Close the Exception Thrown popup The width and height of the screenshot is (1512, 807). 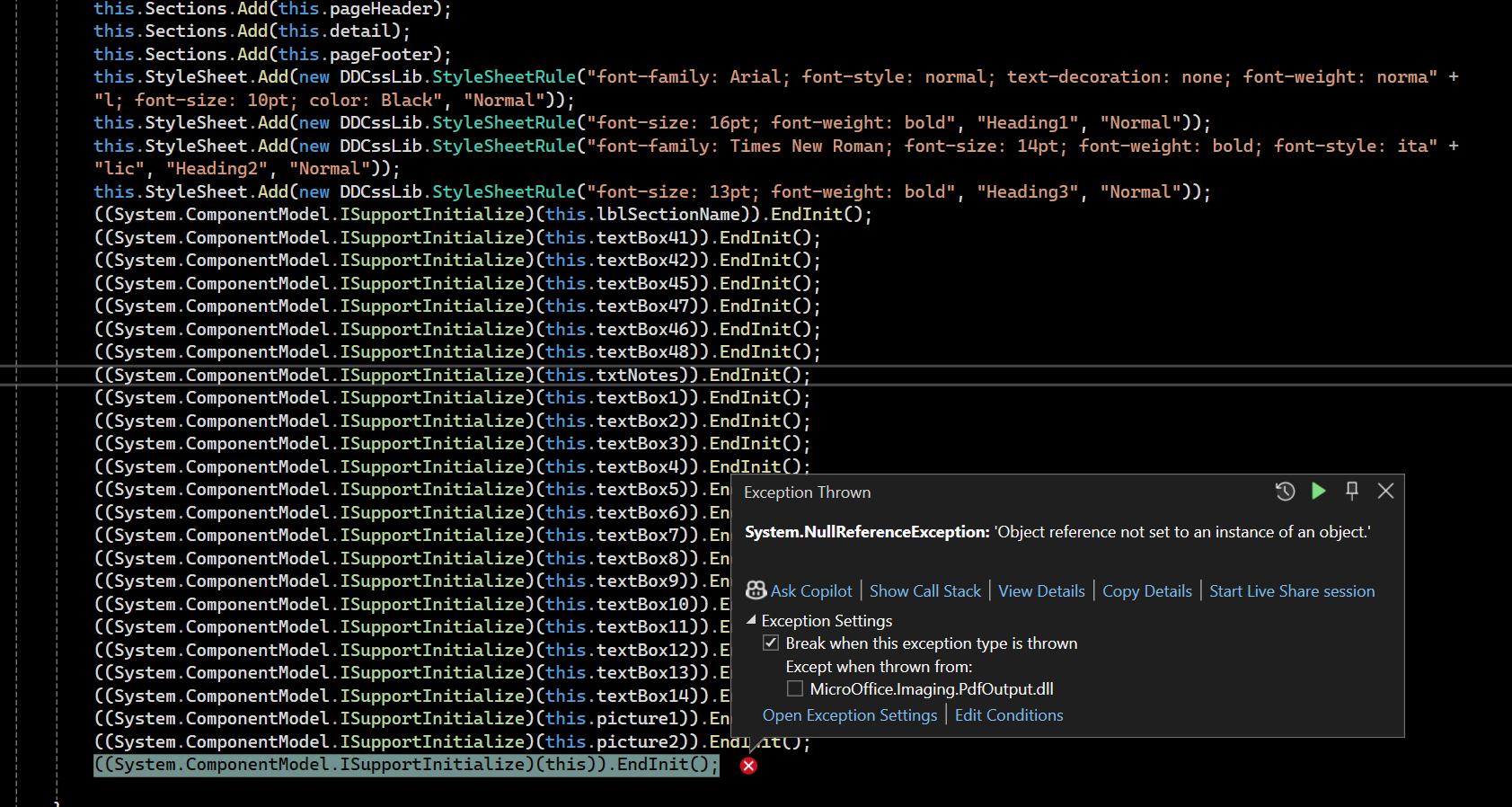click(1385, 491)
